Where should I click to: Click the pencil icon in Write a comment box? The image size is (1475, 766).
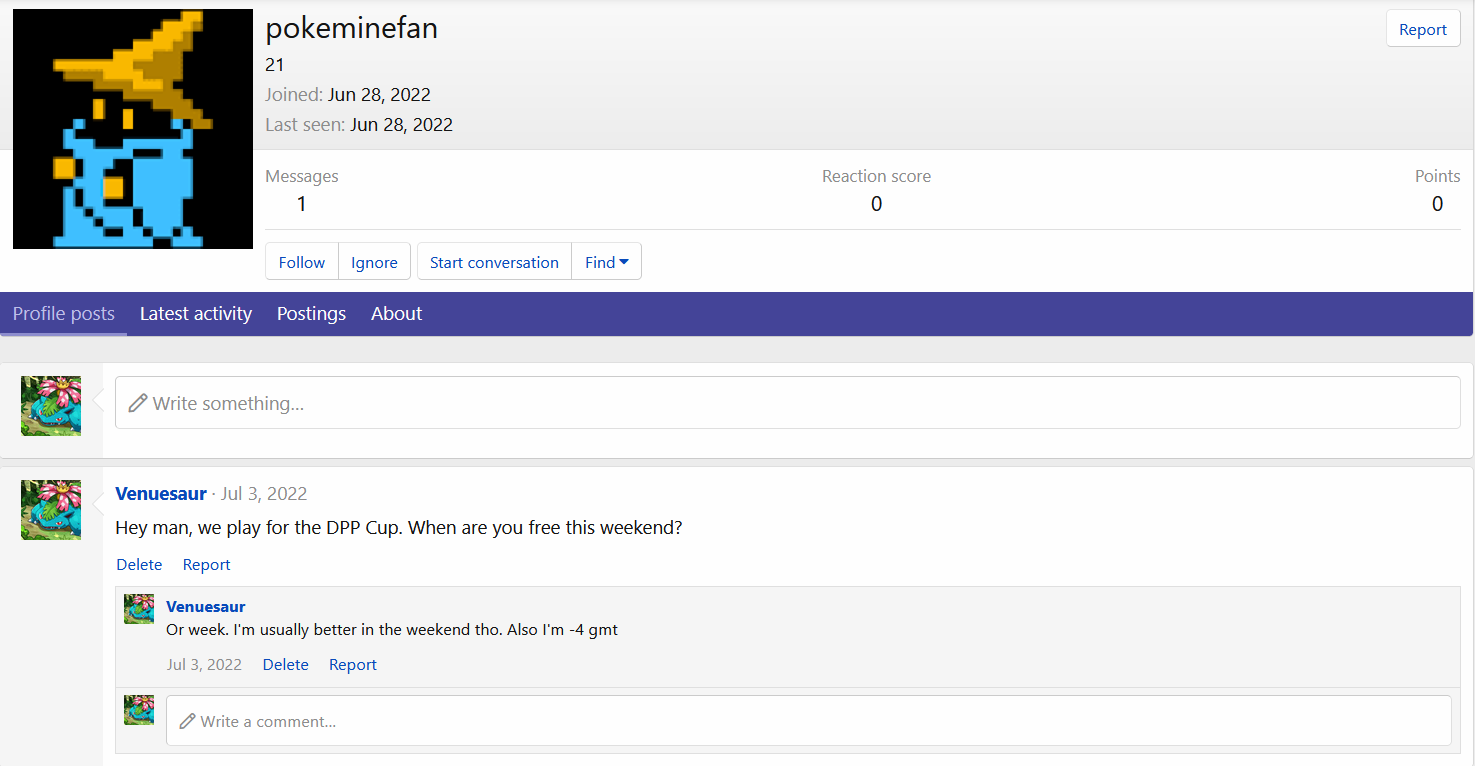[187, 721]
